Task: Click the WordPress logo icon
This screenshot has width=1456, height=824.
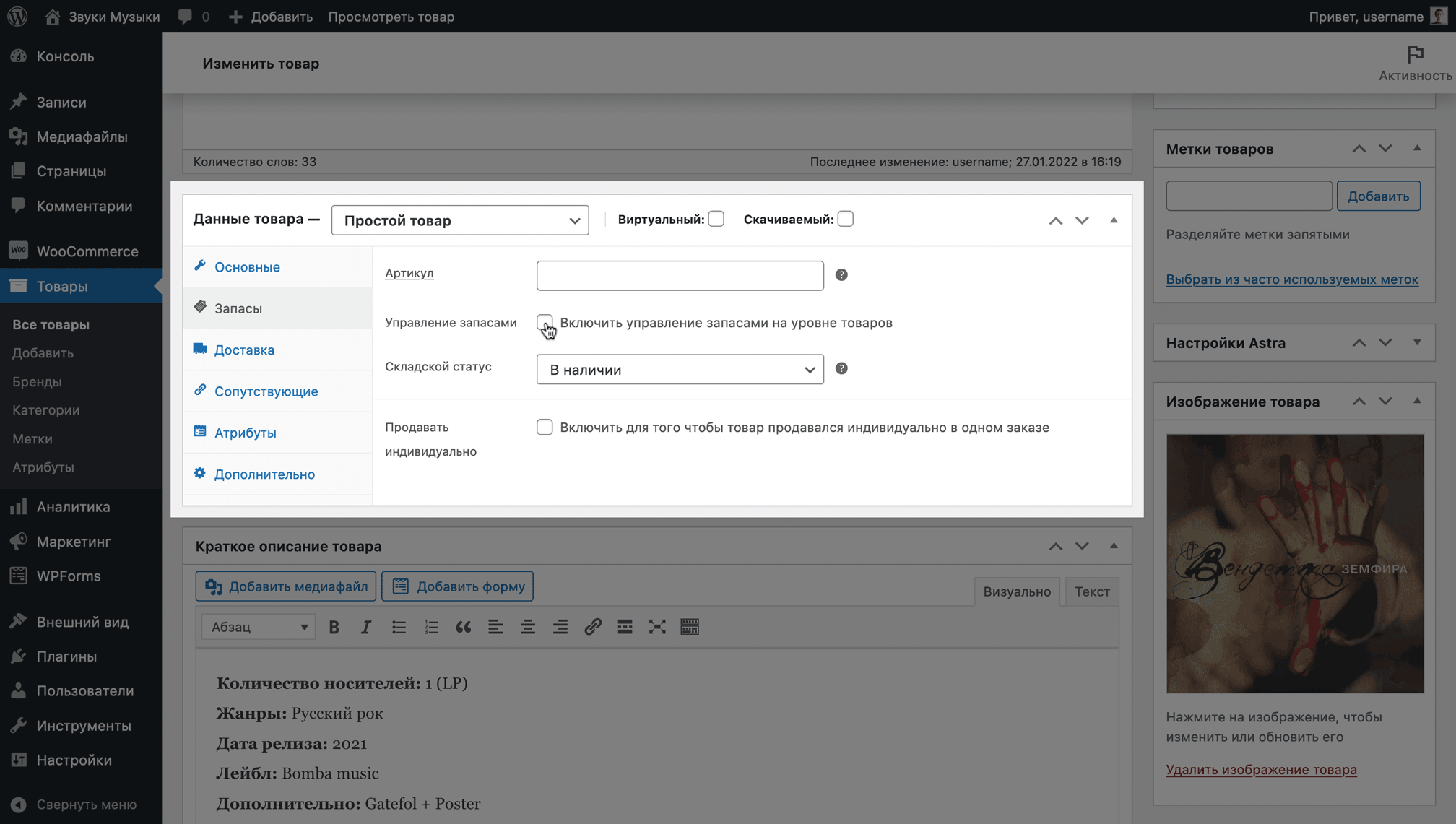Action: tap(17, 16)
